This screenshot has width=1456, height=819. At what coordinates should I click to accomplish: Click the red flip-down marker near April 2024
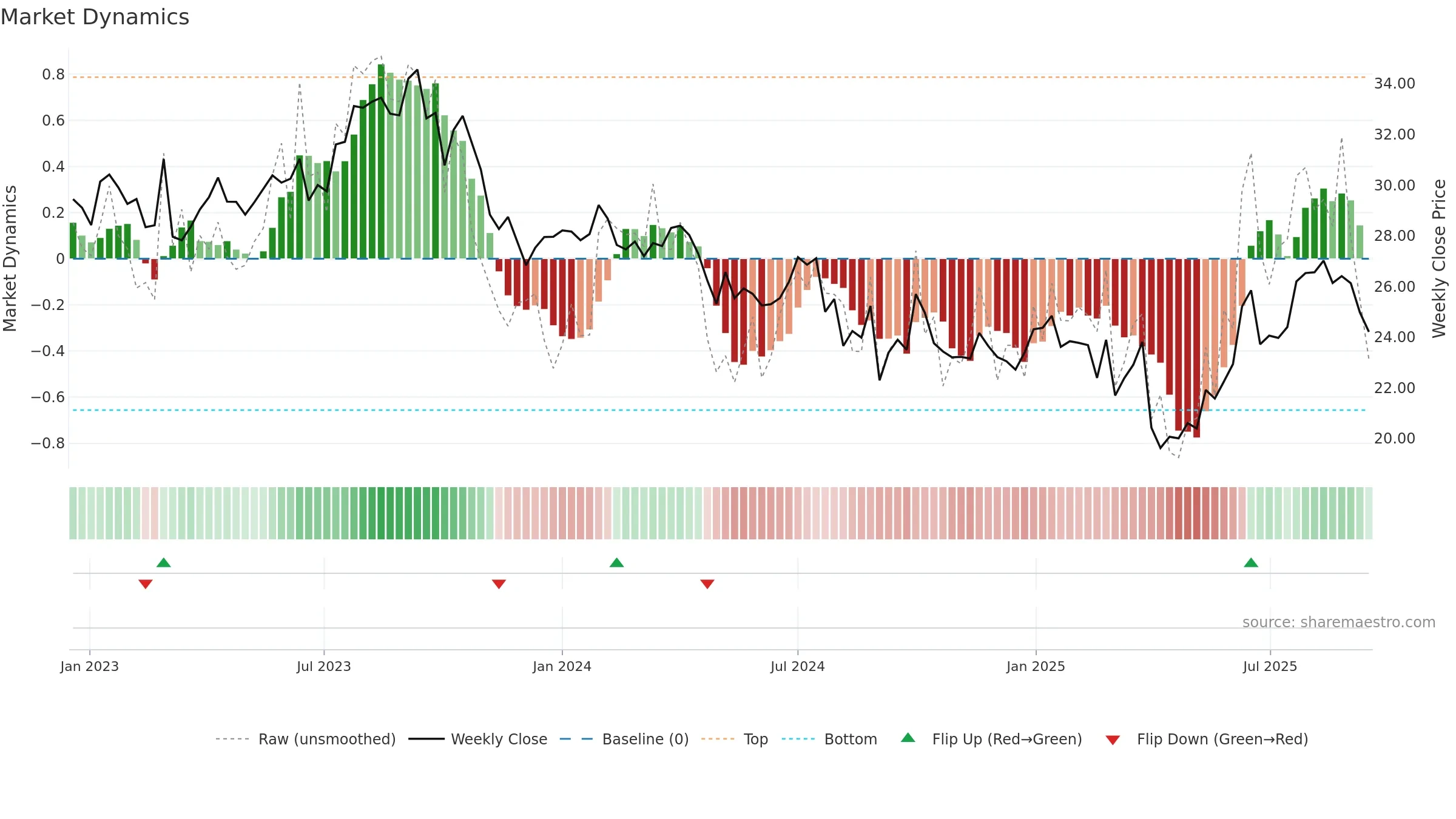click(x=707, y=584)
